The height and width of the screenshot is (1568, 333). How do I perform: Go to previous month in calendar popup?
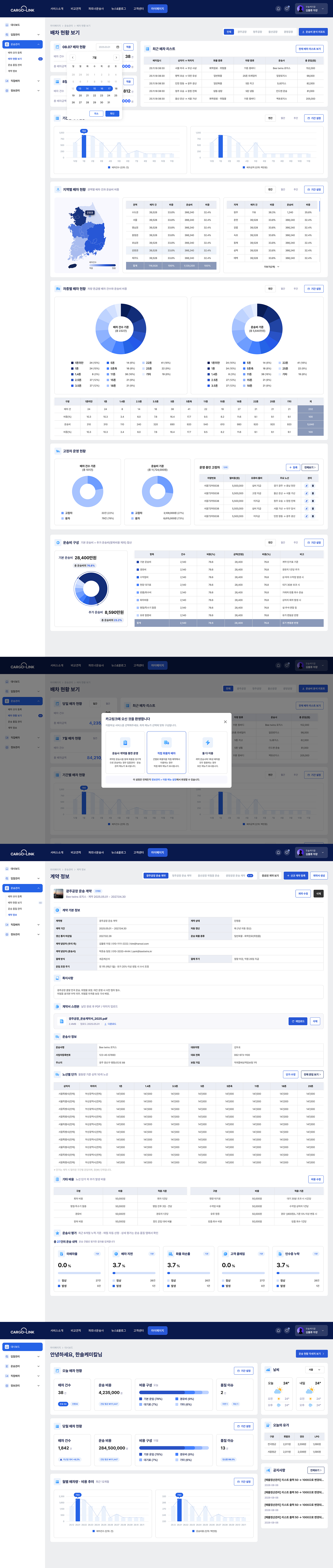click(x=73, y=57)
